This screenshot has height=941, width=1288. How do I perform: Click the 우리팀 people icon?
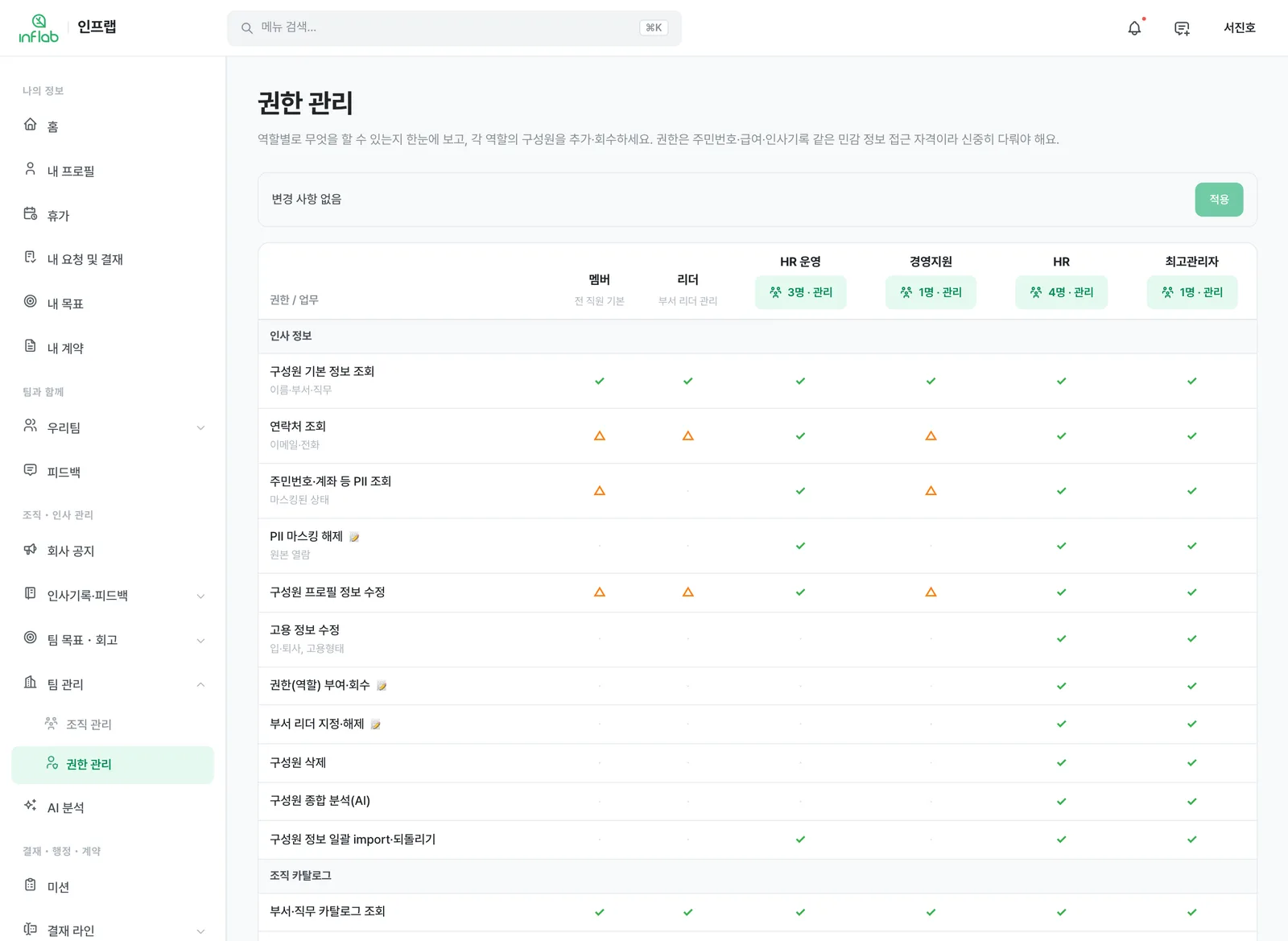click(x=31, y=426)
